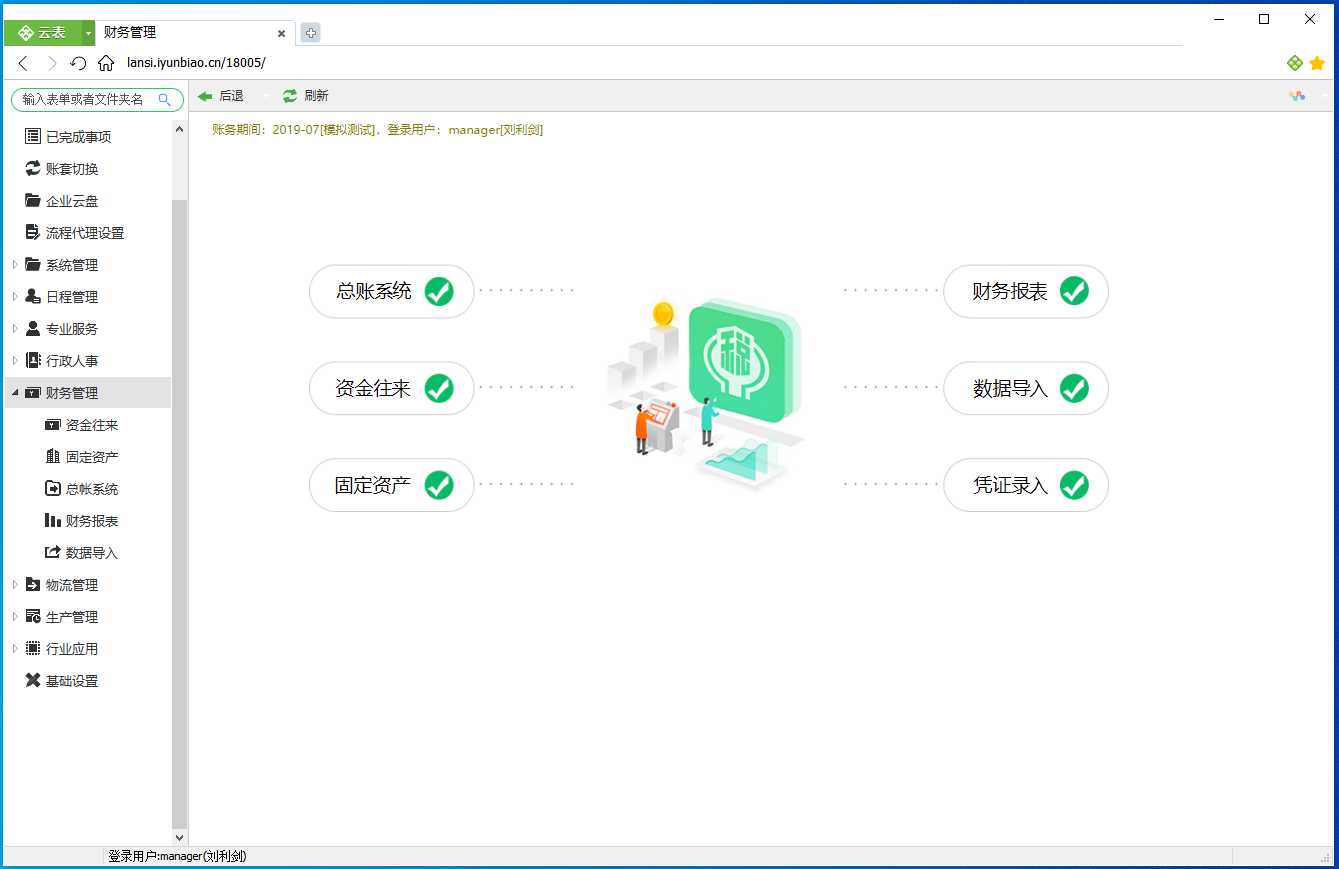This screenshot has width=1339, height=869.
Task: Click sidebar scrollbar up arrow
Action: coord(180,129)
